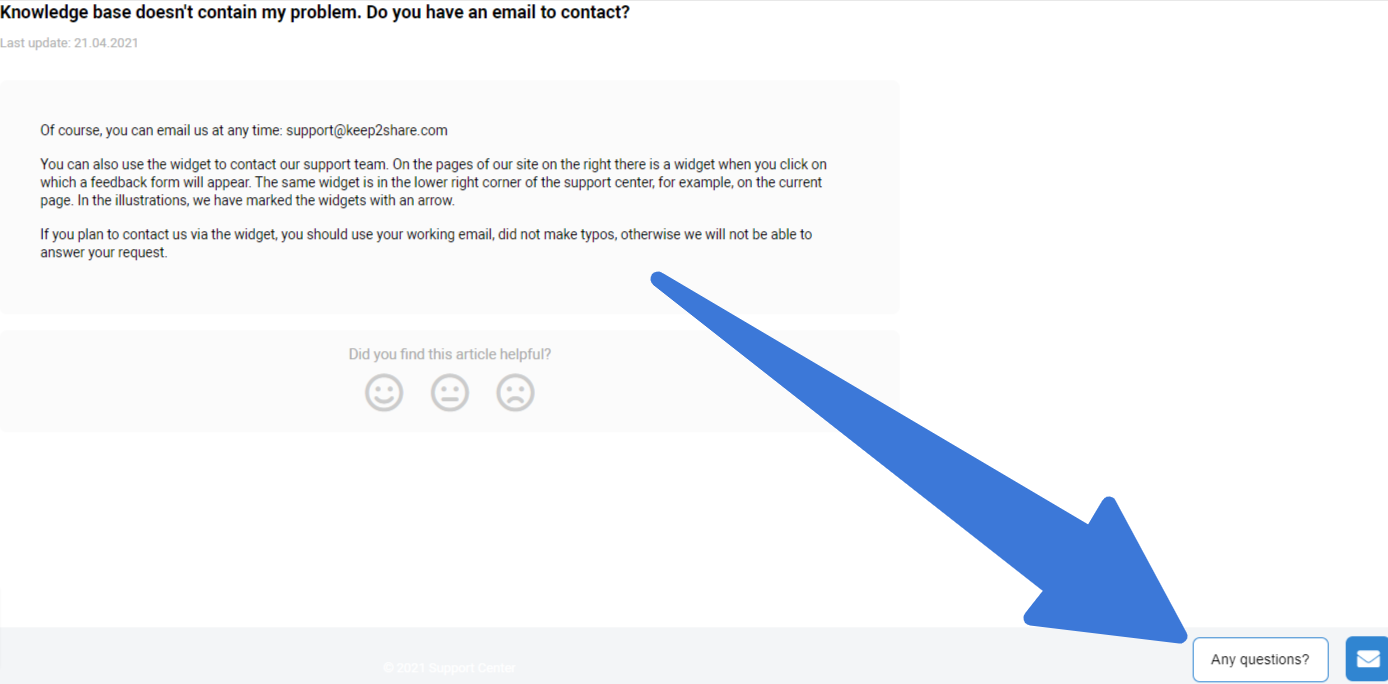The image size is (1388, 684).
Task: Click the 'Any questions?' button
Action: pyautogui.click(x=1260, y=660)
